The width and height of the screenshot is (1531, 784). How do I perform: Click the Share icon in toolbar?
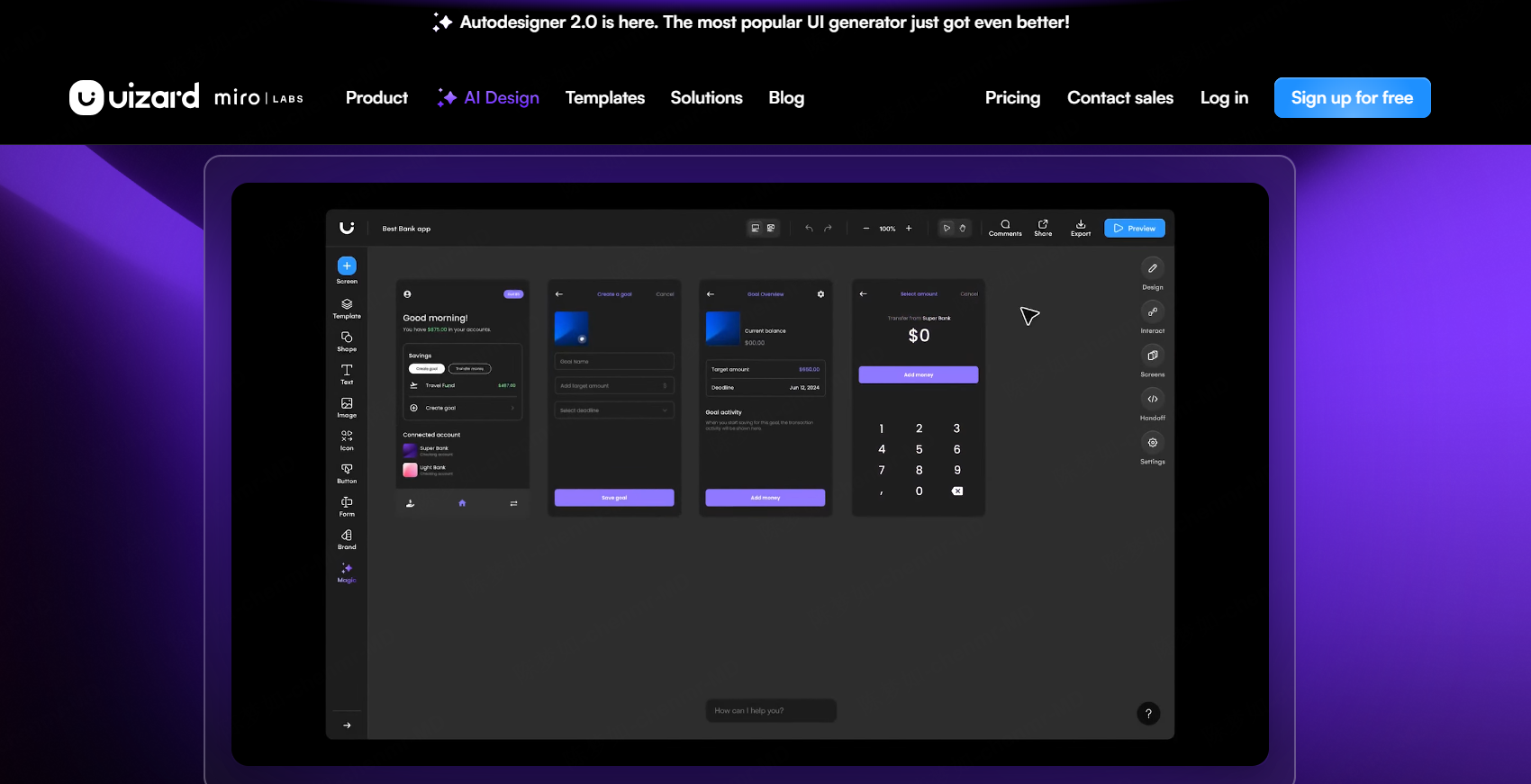[1043, 227]
